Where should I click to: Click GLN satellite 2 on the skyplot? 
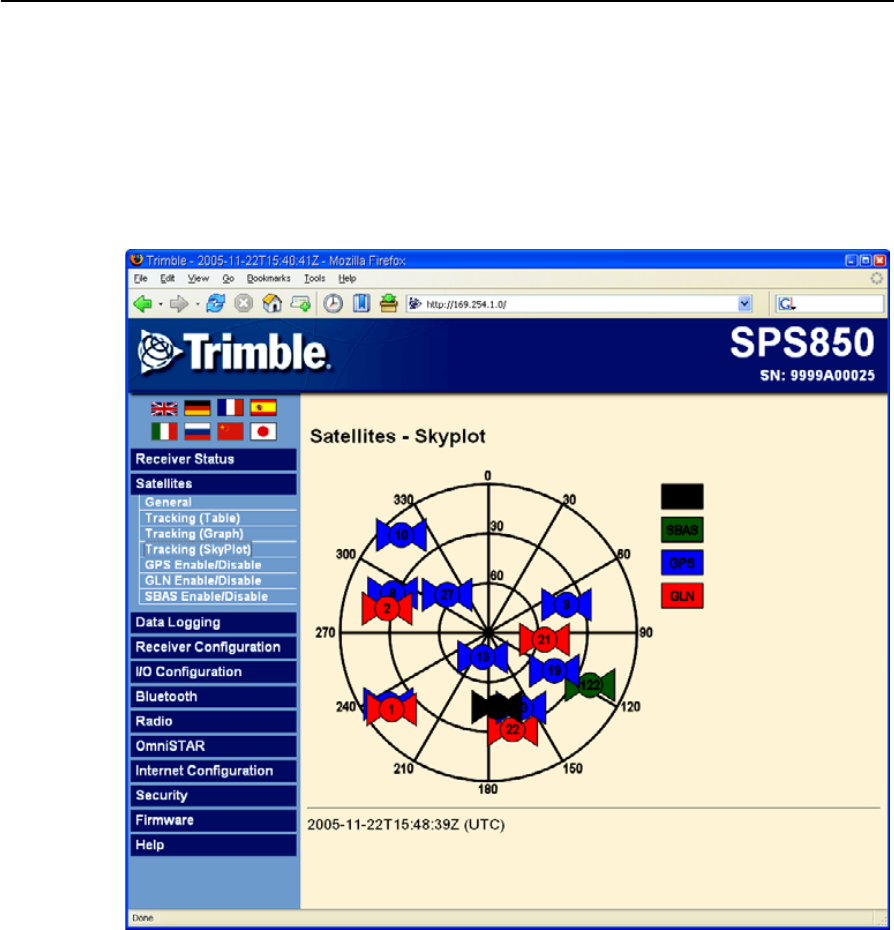pos(387,608)
